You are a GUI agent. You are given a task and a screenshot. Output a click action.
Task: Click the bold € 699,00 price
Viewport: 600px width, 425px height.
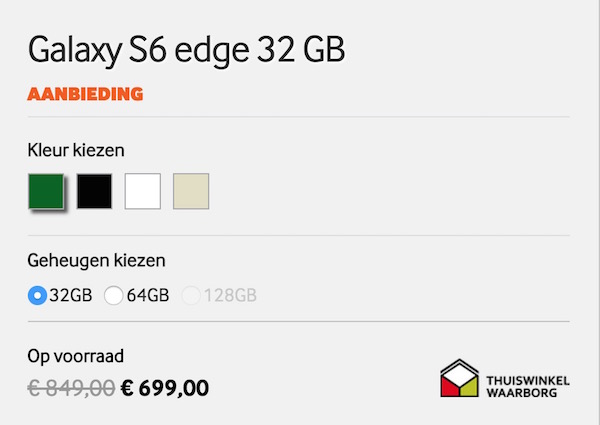(x=165, y=387)
